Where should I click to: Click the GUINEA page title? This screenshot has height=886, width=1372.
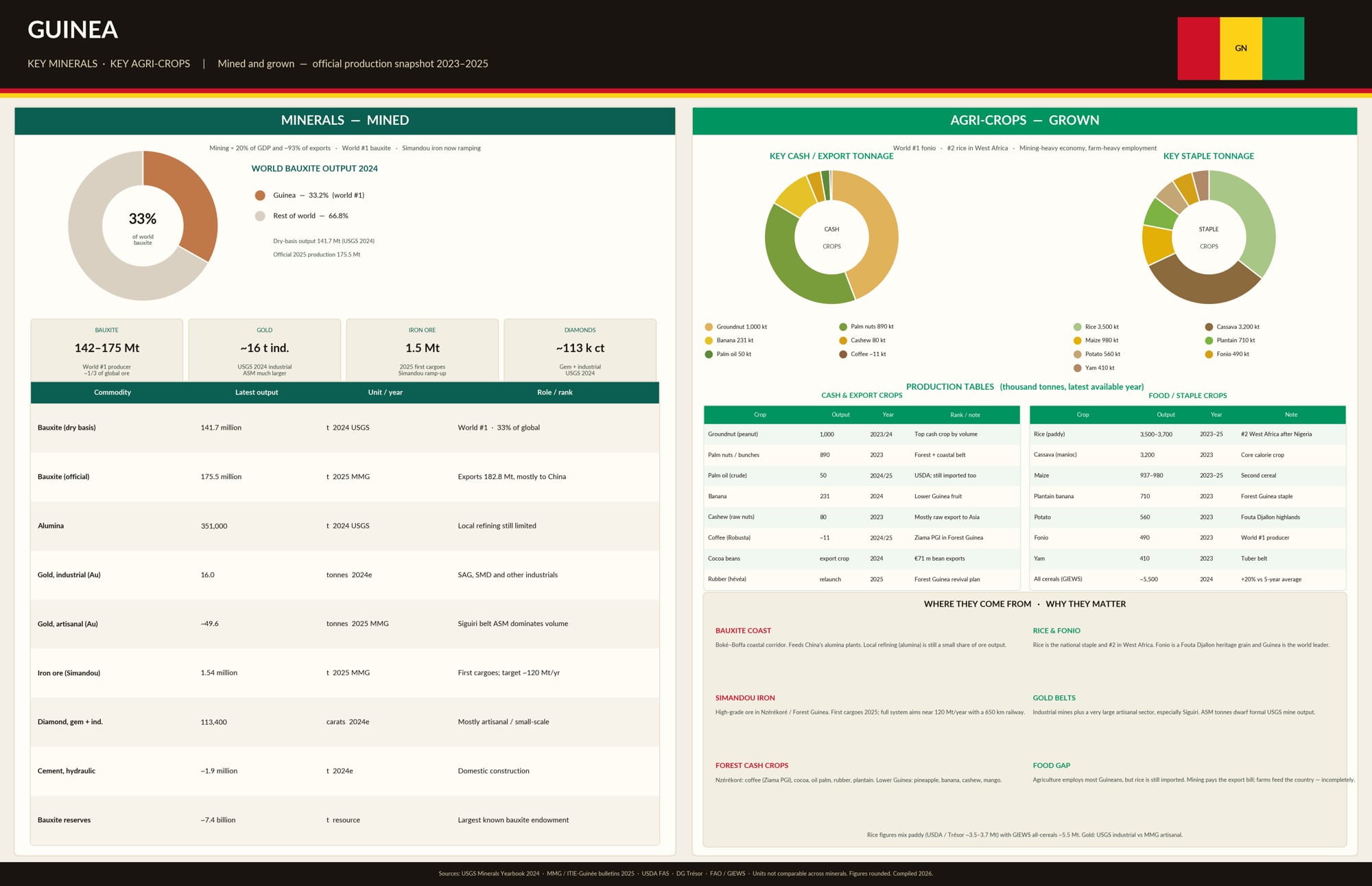tap(73, 30)
